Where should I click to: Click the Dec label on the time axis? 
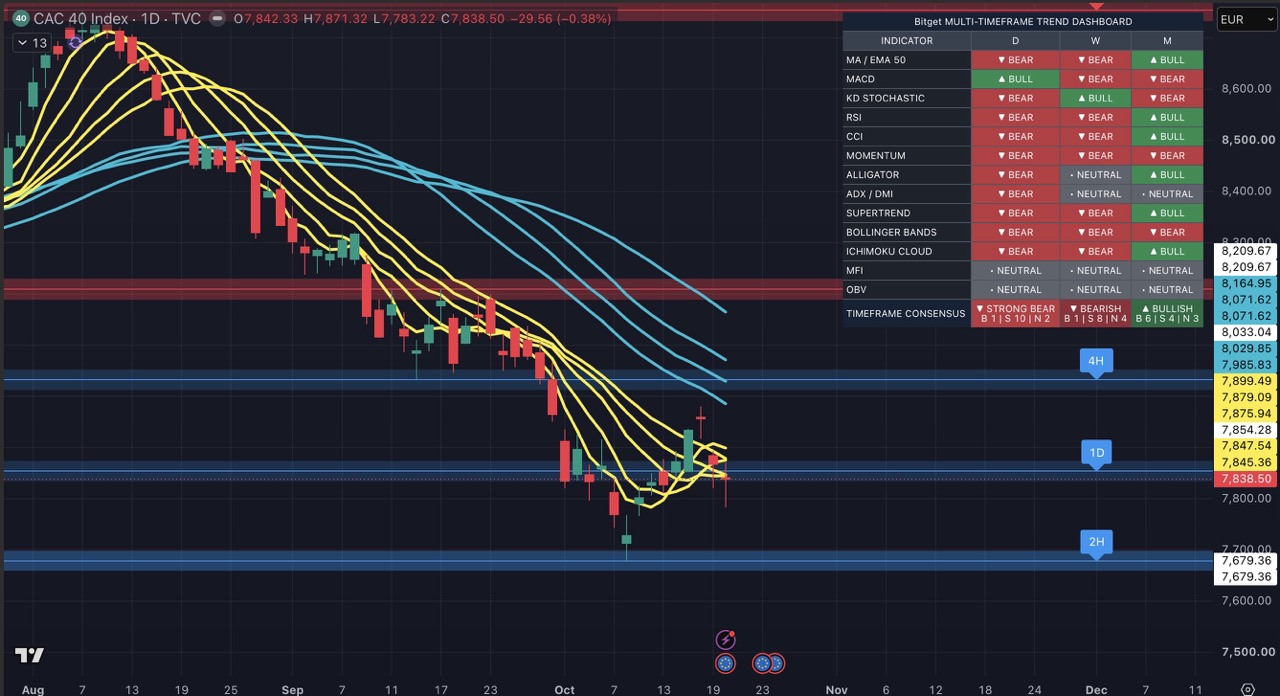(x=1096, y=689)
